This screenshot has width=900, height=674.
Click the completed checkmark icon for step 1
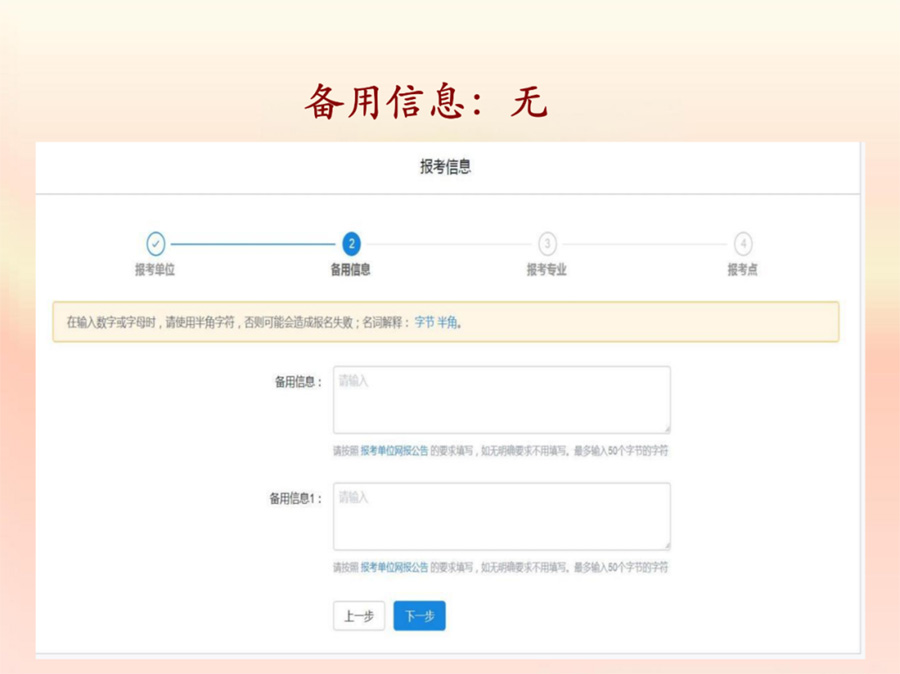[x=155, y=244]
